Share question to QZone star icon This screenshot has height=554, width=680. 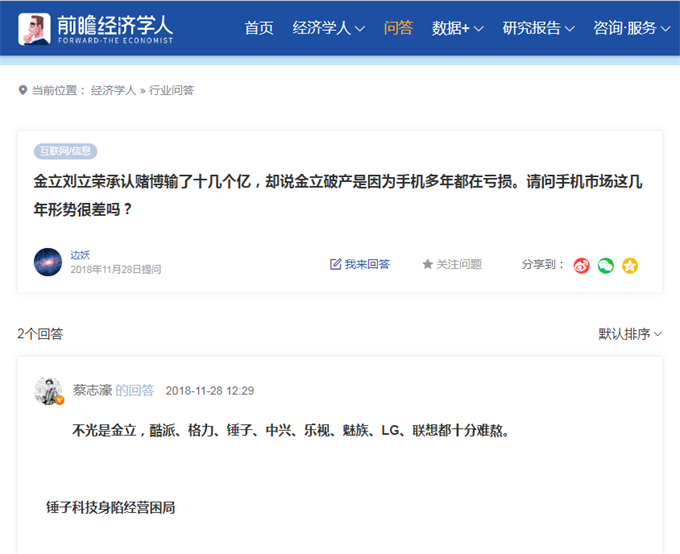pyautogui.click(x=630, y=266)
